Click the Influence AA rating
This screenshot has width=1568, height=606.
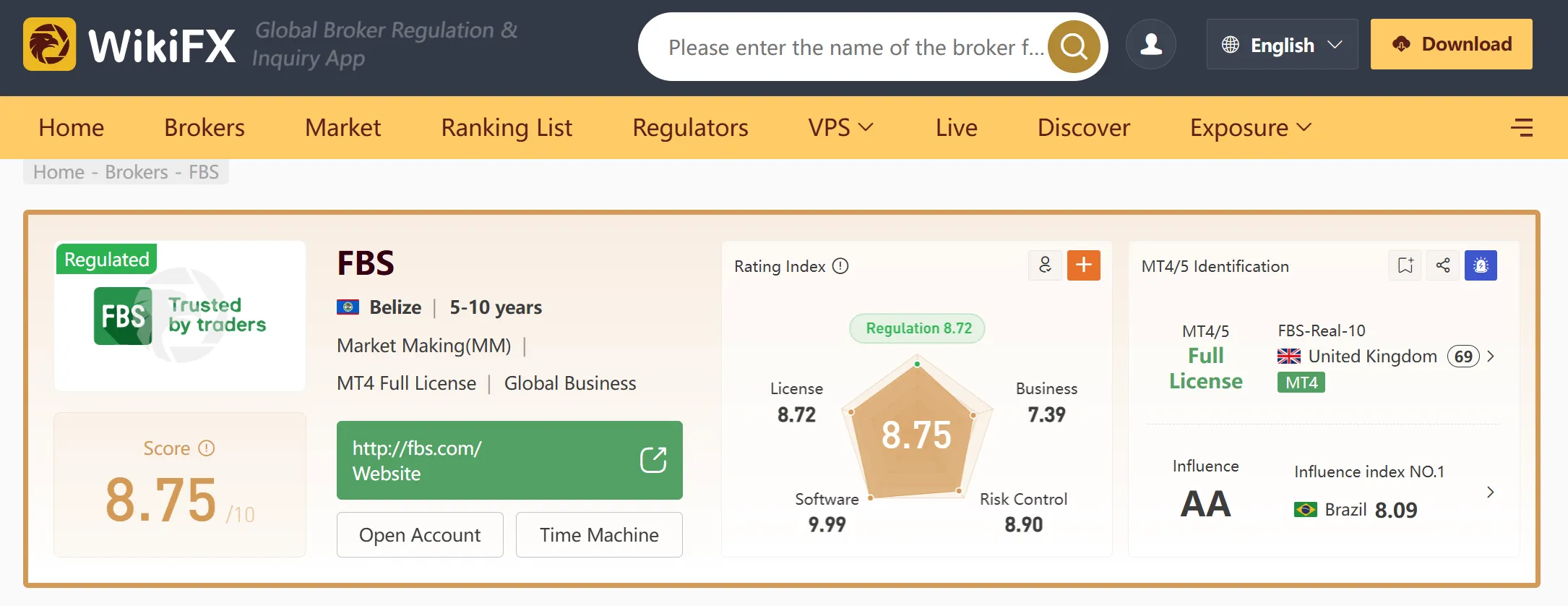(1205, 504)
